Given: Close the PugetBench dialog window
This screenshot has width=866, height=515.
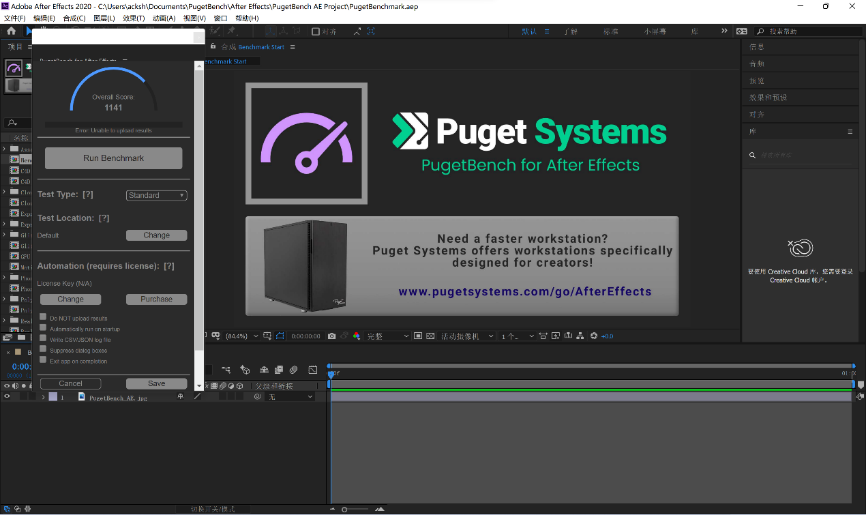Looking at the screenshot, I should (198, 37).
